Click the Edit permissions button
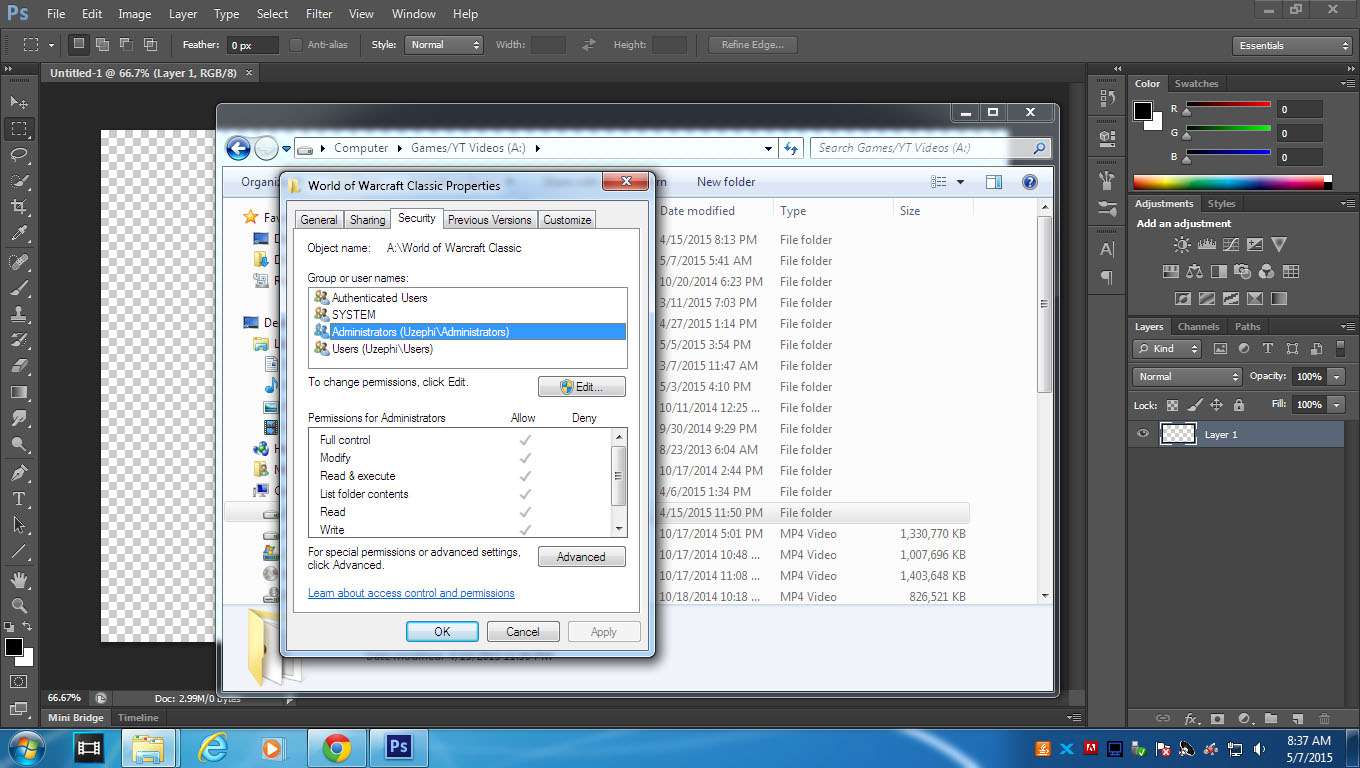This screenshot has height=768, width=1360. (582, 387)
